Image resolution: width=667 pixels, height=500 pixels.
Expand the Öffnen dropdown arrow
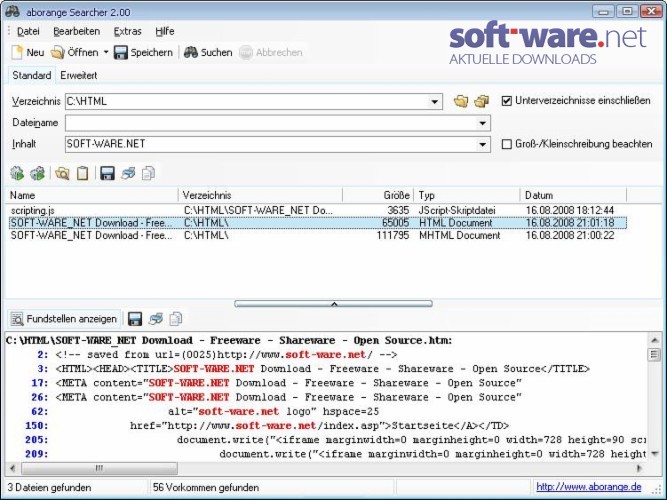(106, 52)
